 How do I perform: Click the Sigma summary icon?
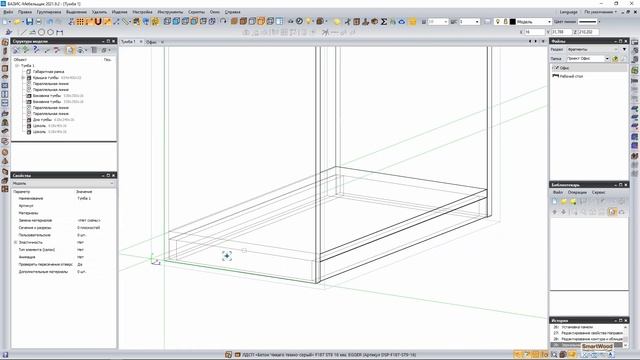(x=384, y=21)
